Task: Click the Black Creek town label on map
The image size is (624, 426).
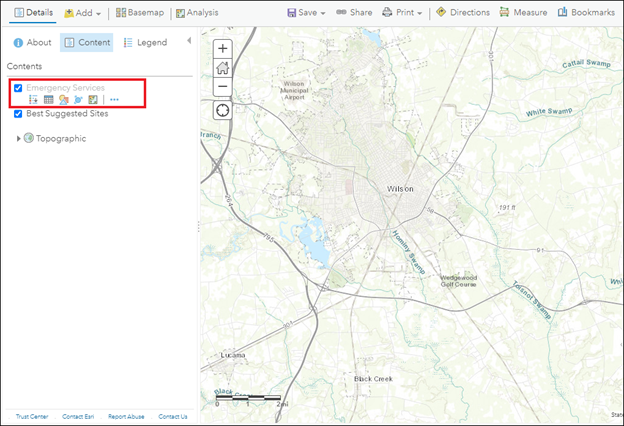Action: click(373, 379)
